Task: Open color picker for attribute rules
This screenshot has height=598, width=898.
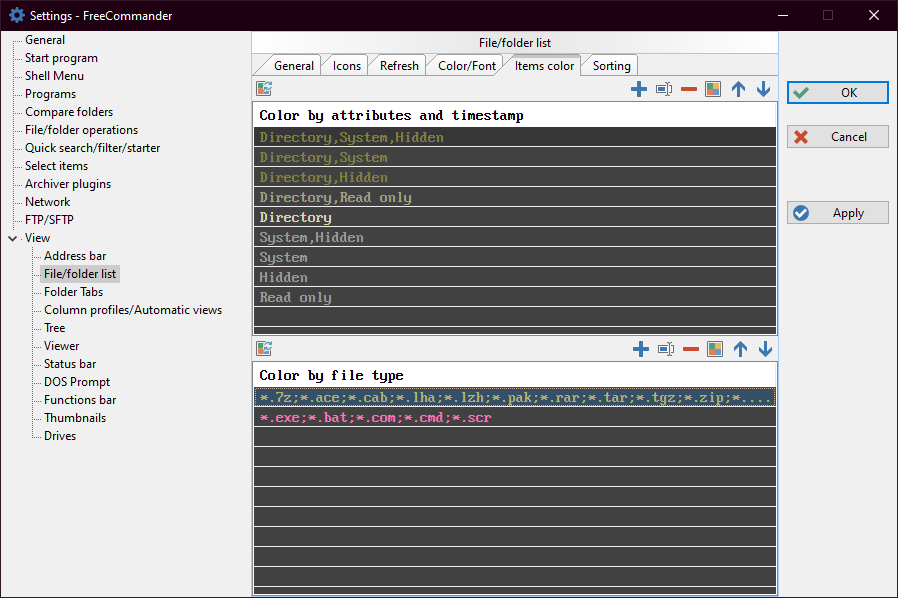Action: [x=713, y=89]
